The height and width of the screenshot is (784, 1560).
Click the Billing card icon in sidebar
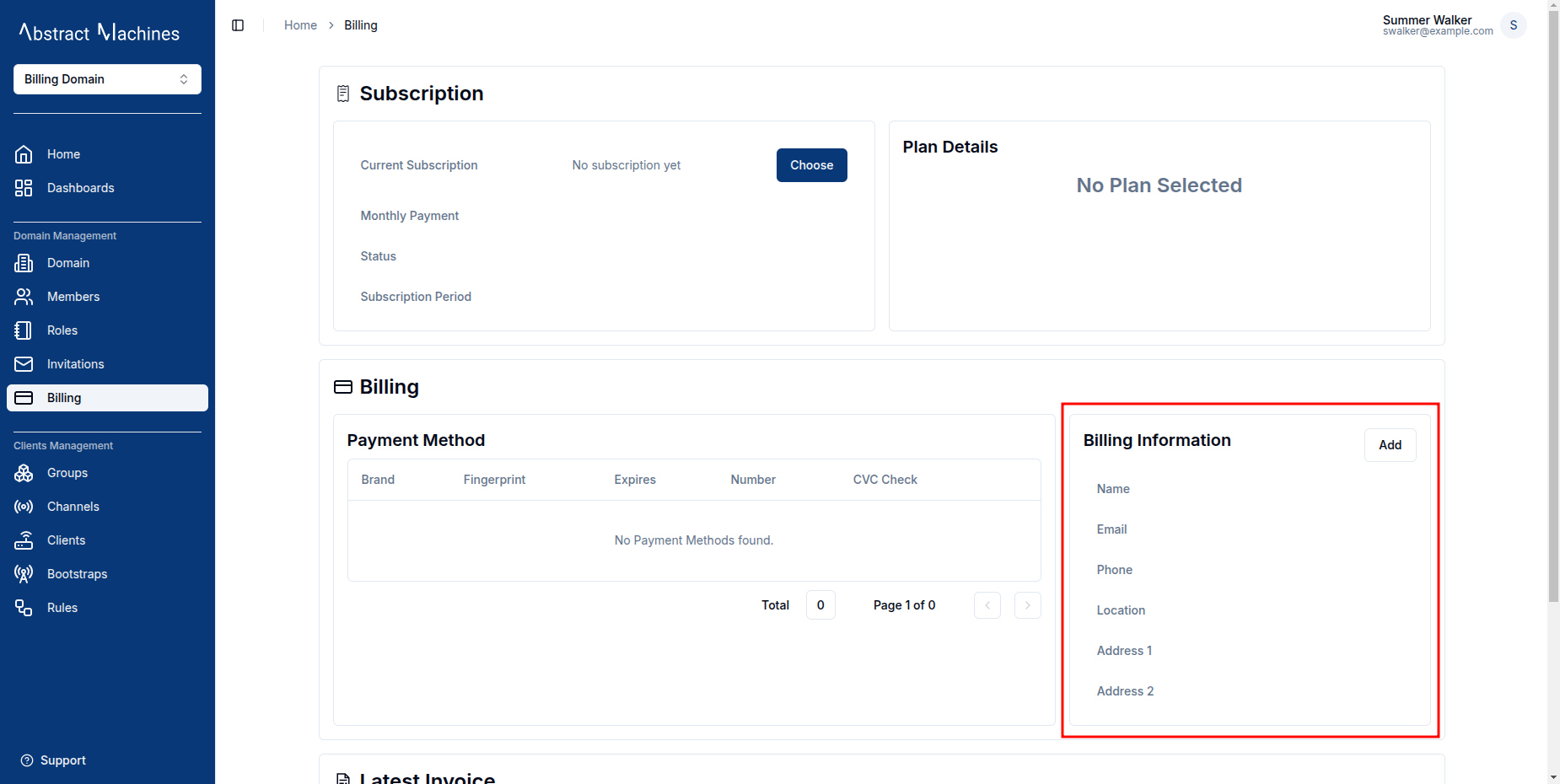point(24,398)
